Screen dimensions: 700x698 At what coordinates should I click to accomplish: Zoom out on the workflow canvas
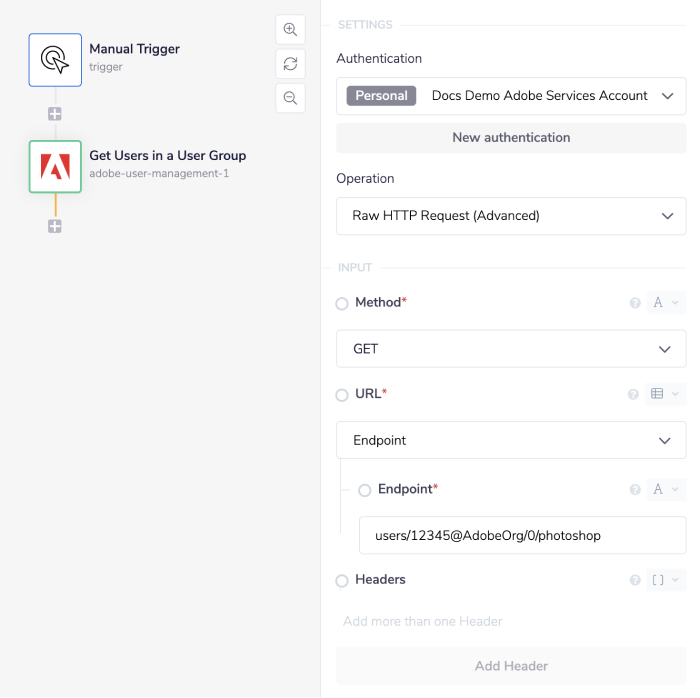[x=290, y=98]
